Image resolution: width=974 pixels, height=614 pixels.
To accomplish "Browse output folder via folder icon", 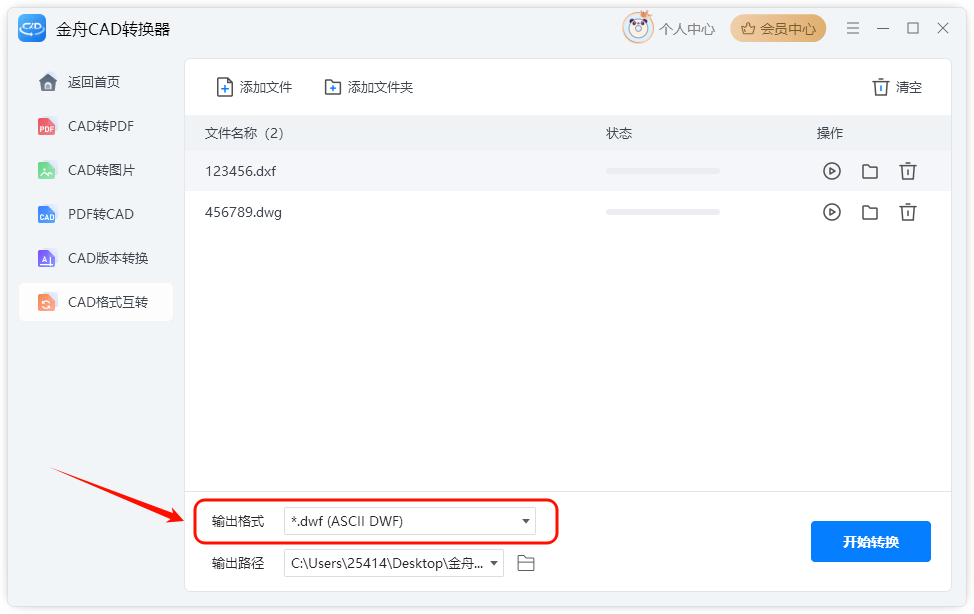I will point(526,563).
